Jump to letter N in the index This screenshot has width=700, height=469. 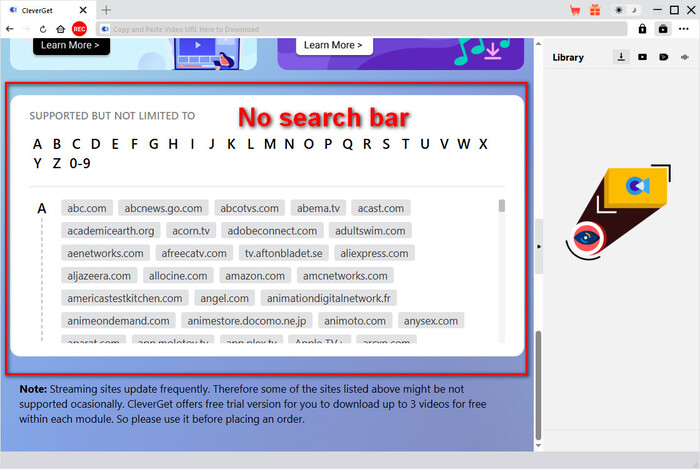click(289, 144)
